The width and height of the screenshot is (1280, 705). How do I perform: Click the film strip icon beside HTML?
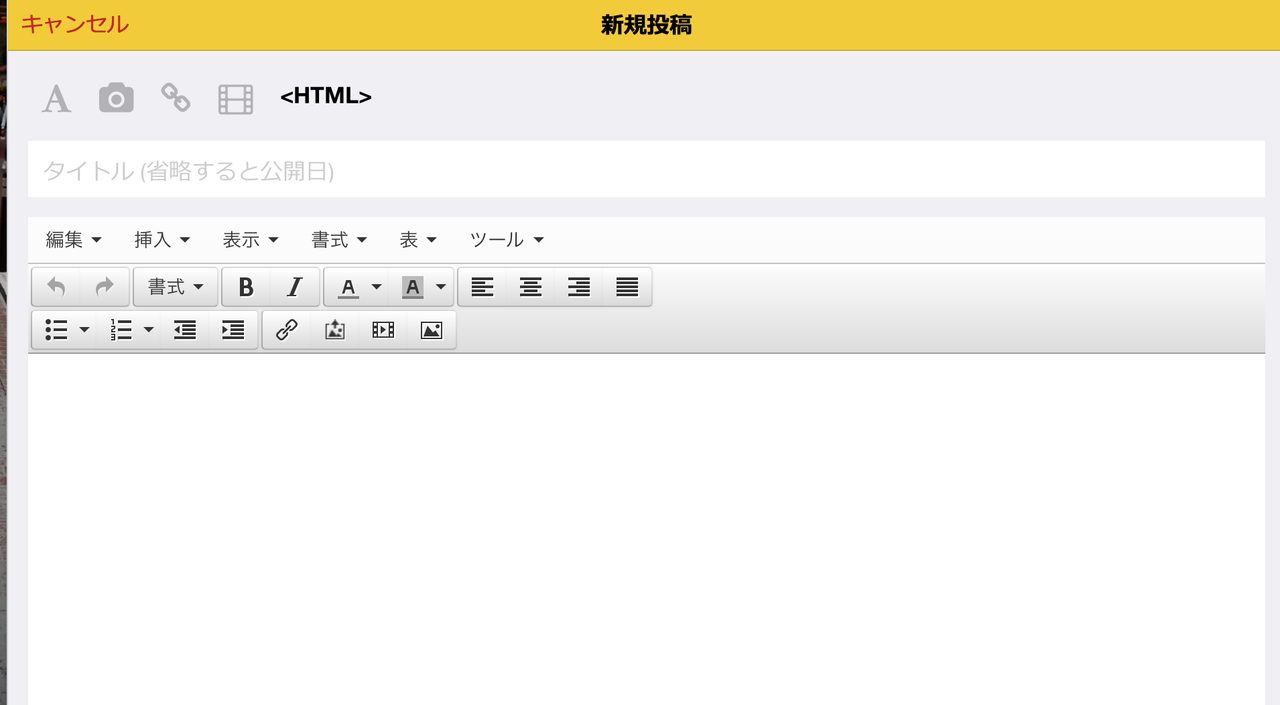point(235,98)
